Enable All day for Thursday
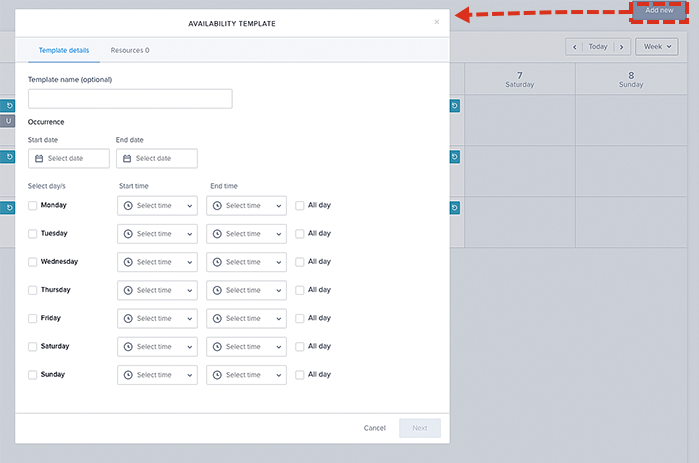 [300, 290]
